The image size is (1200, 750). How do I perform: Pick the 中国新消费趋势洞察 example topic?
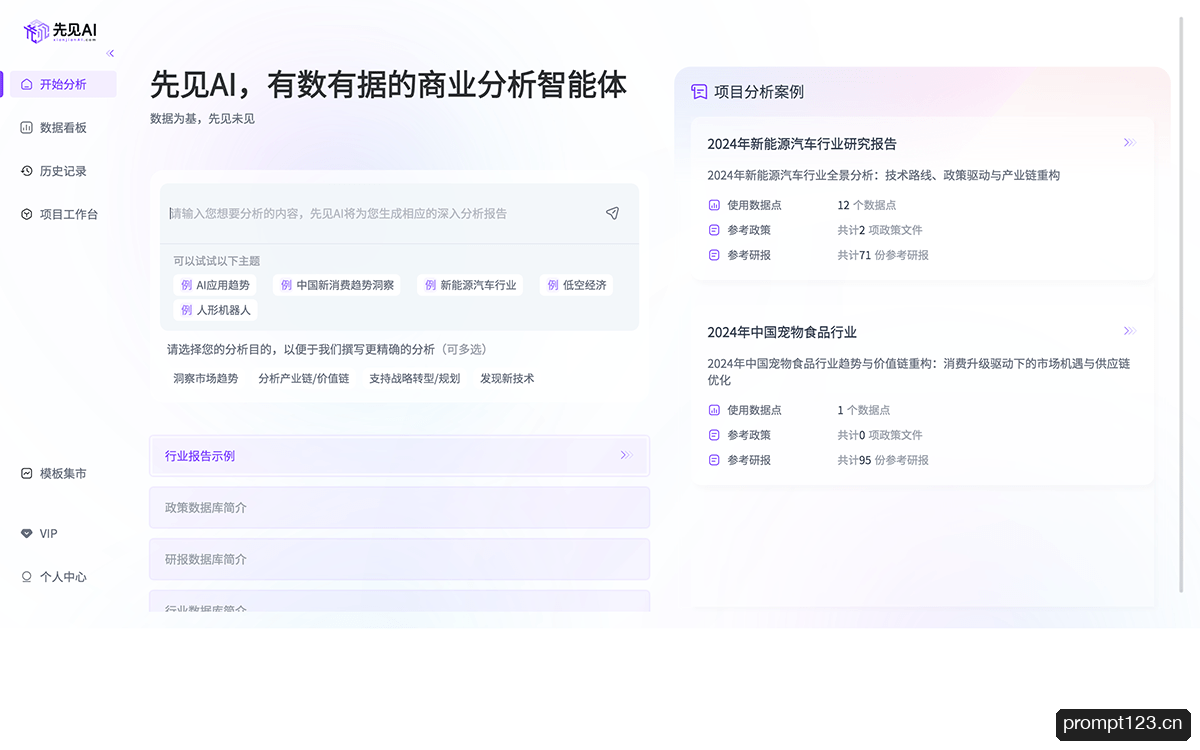click(x=337, y=285)
